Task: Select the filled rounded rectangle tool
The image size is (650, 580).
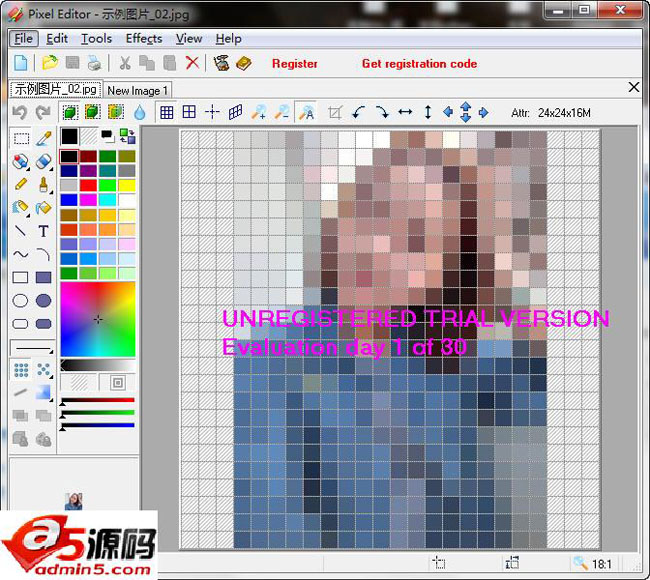Action: (x=44, y=324)
